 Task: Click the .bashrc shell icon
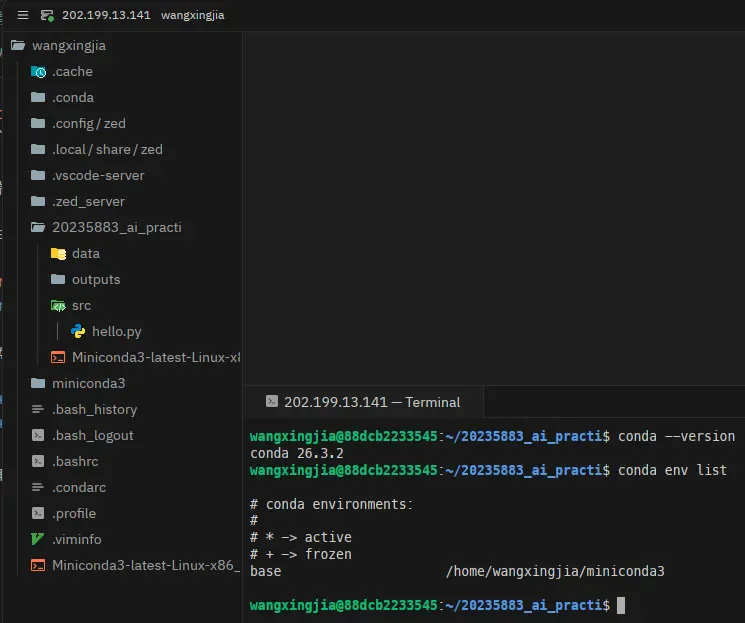(38, 461)
